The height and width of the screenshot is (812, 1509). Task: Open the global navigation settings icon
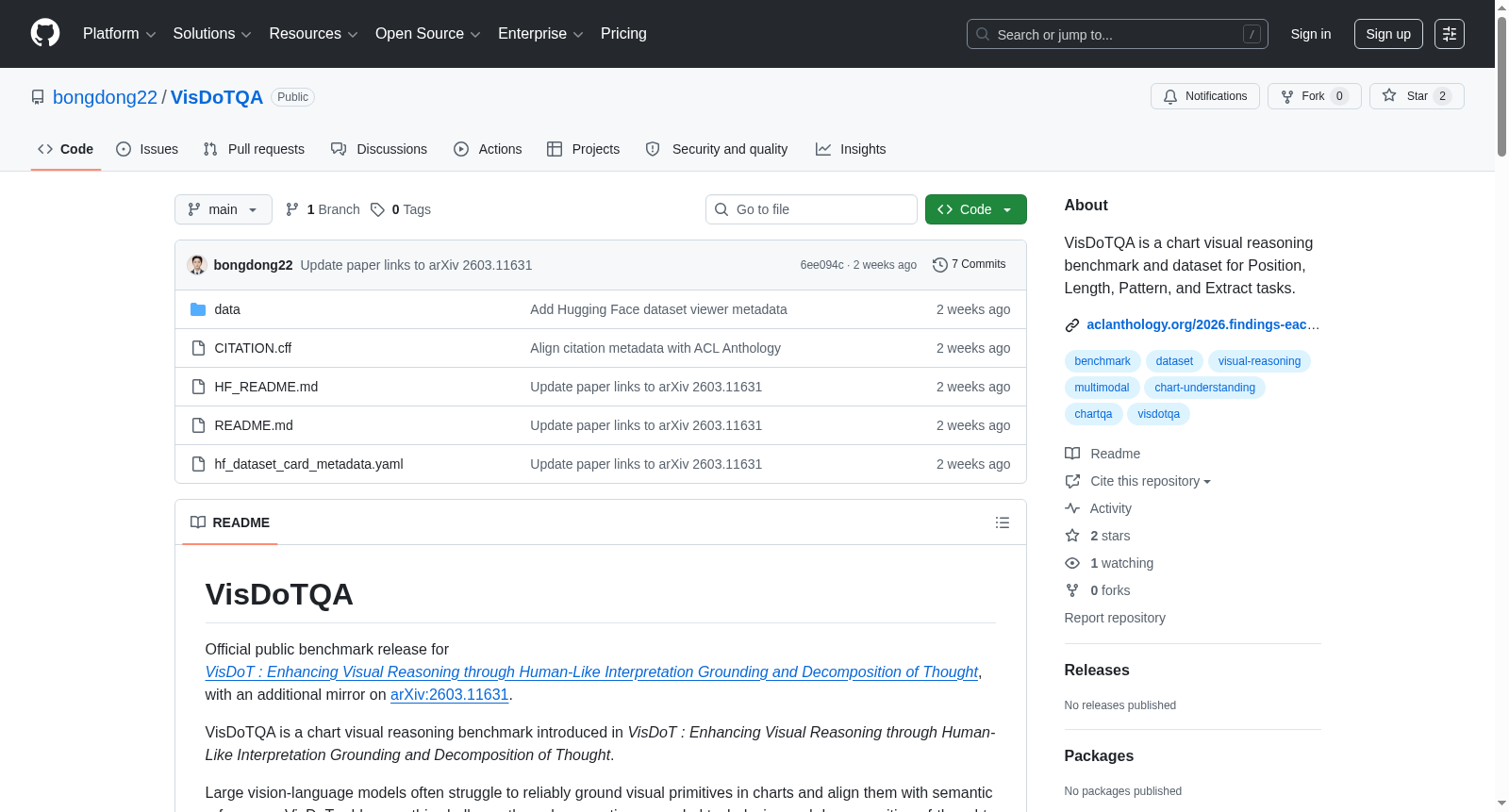click(1450, 34)
